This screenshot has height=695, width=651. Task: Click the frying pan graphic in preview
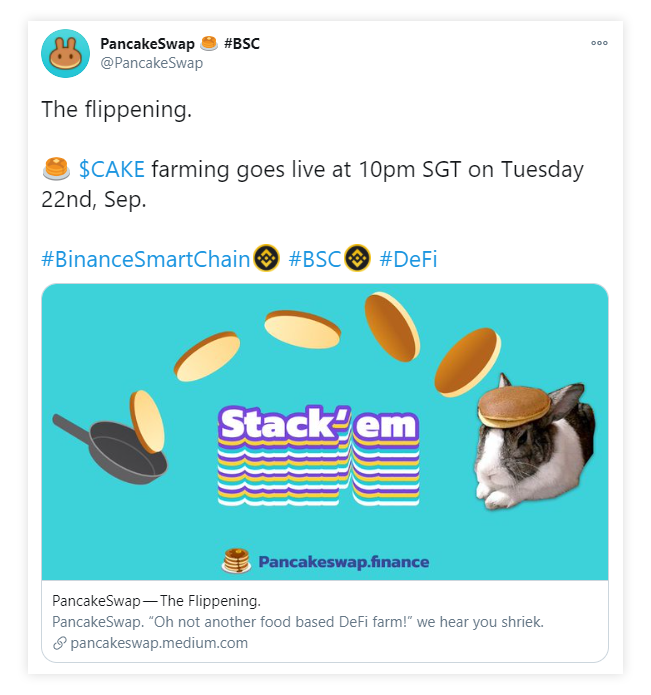(x=110, y=448)
